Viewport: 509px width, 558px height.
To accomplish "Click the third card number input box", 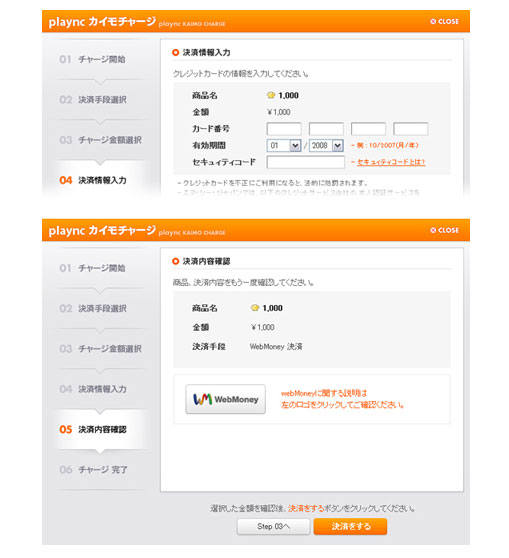I will 368,129.
